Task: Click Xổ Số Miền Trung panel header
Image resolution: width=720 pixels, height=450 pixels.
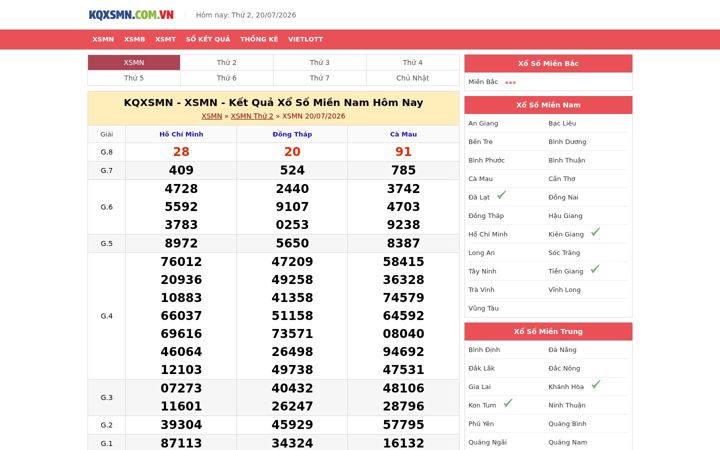Action: click(x=548, y=332)
